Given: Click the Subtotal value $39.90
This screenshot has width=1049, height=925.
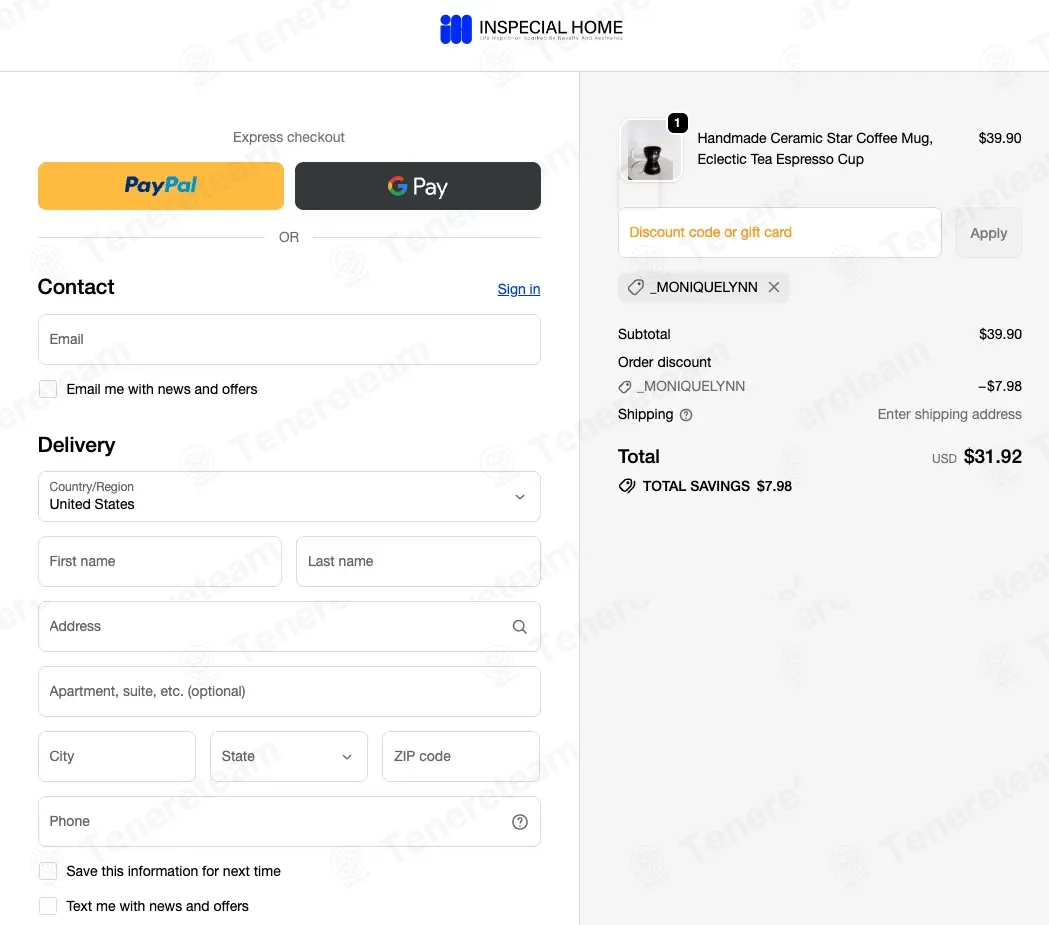Looking at the screenshot, I should [x=1000, y=334].
